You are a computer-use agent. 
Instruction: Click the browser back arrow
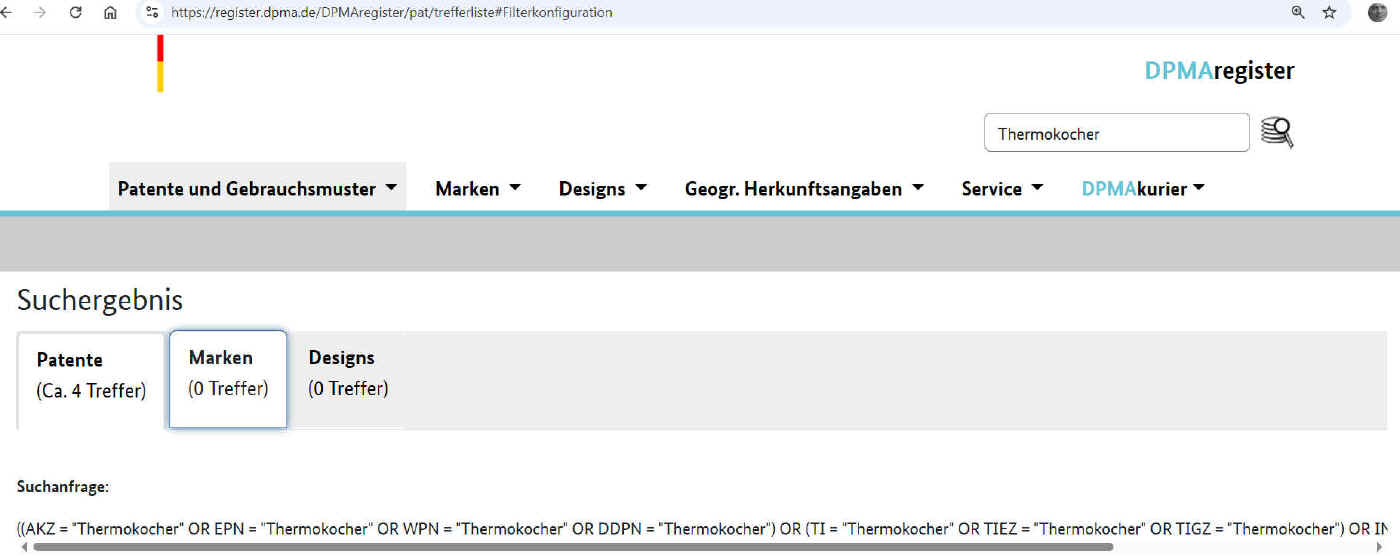tap(6, 13)
